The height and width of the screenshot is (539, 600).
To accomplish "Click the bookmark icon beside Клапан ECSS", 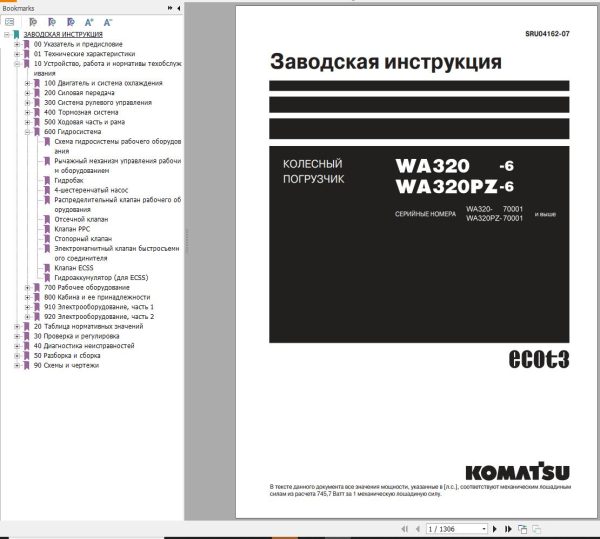I will (47, 268).
